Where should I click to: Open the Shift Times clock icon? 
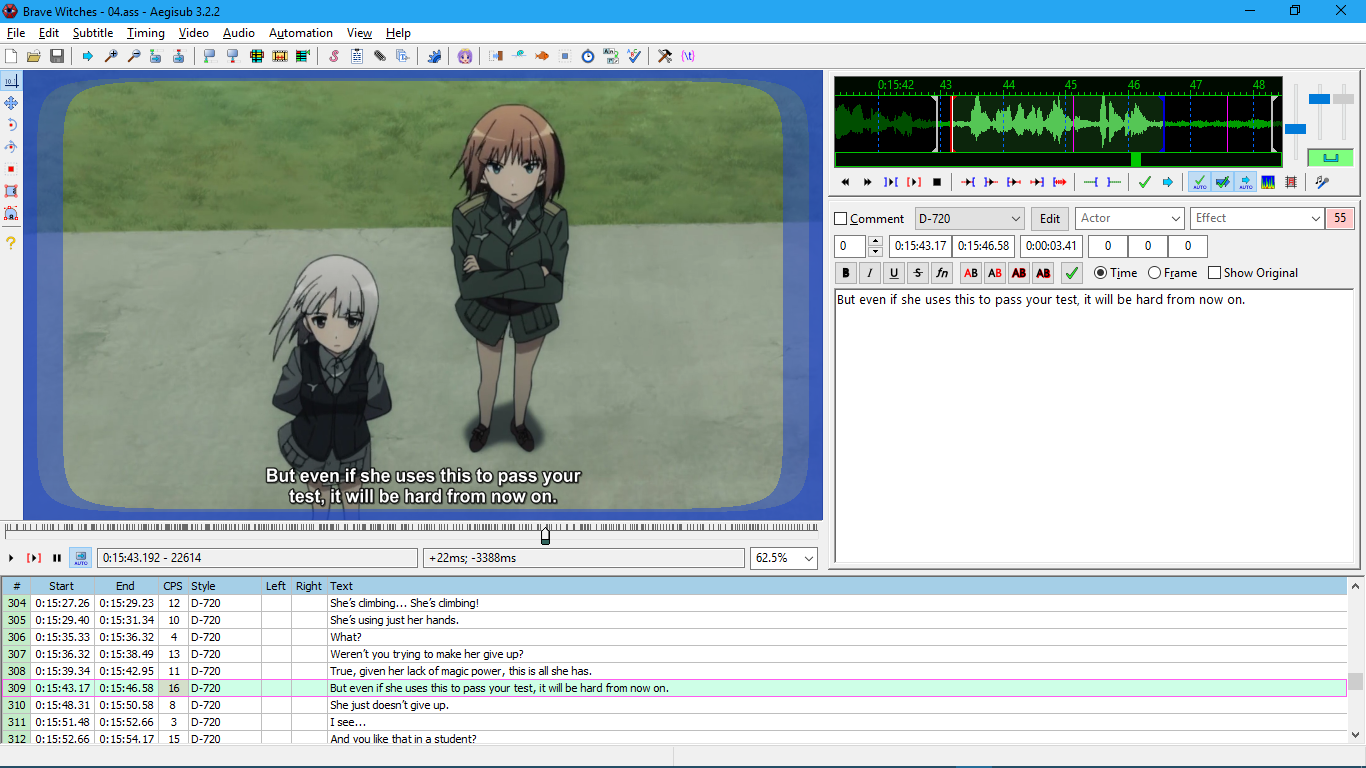588,56
